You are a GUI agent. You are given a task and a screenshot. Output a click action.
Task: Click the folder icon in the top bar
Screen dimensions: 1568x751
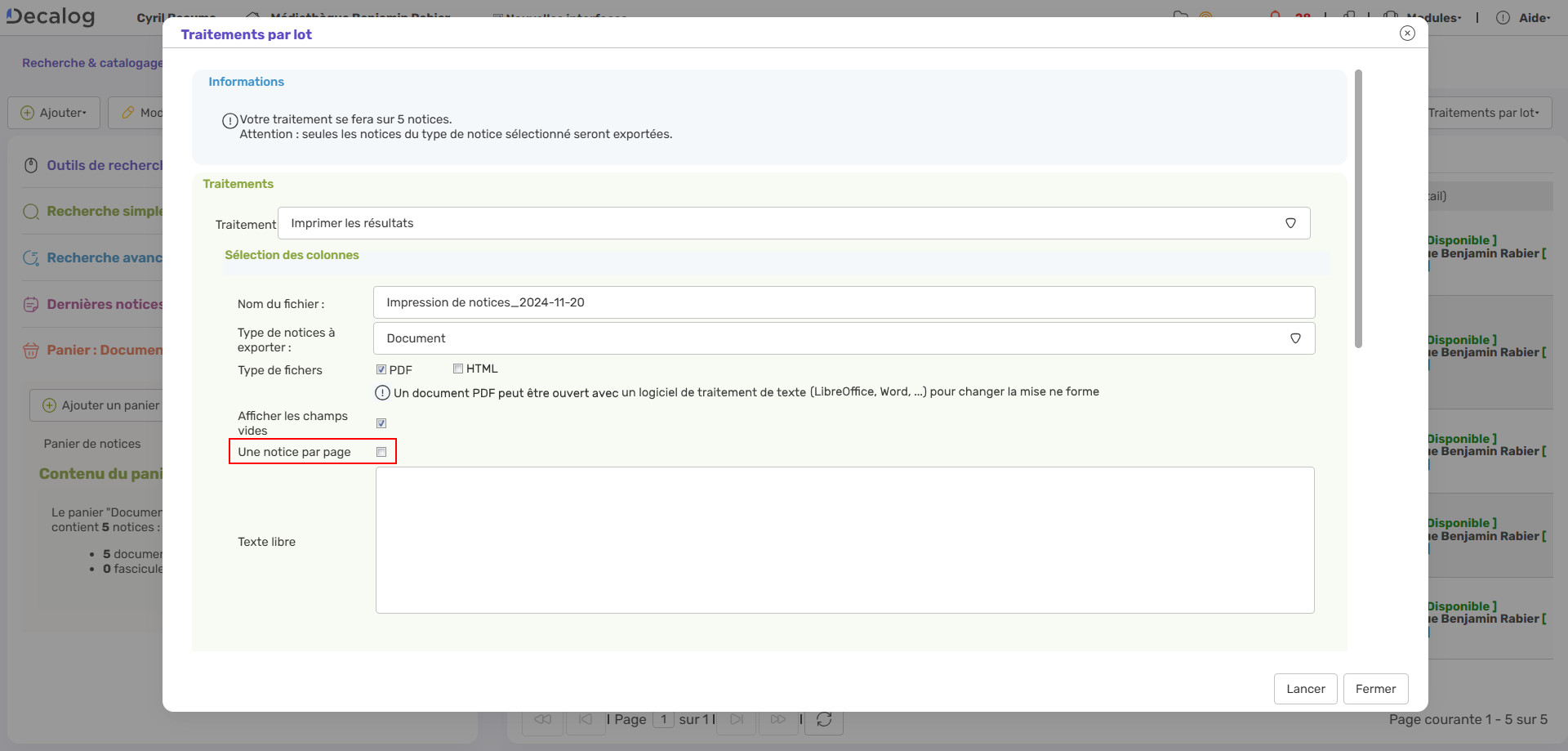pos(1182,15)
